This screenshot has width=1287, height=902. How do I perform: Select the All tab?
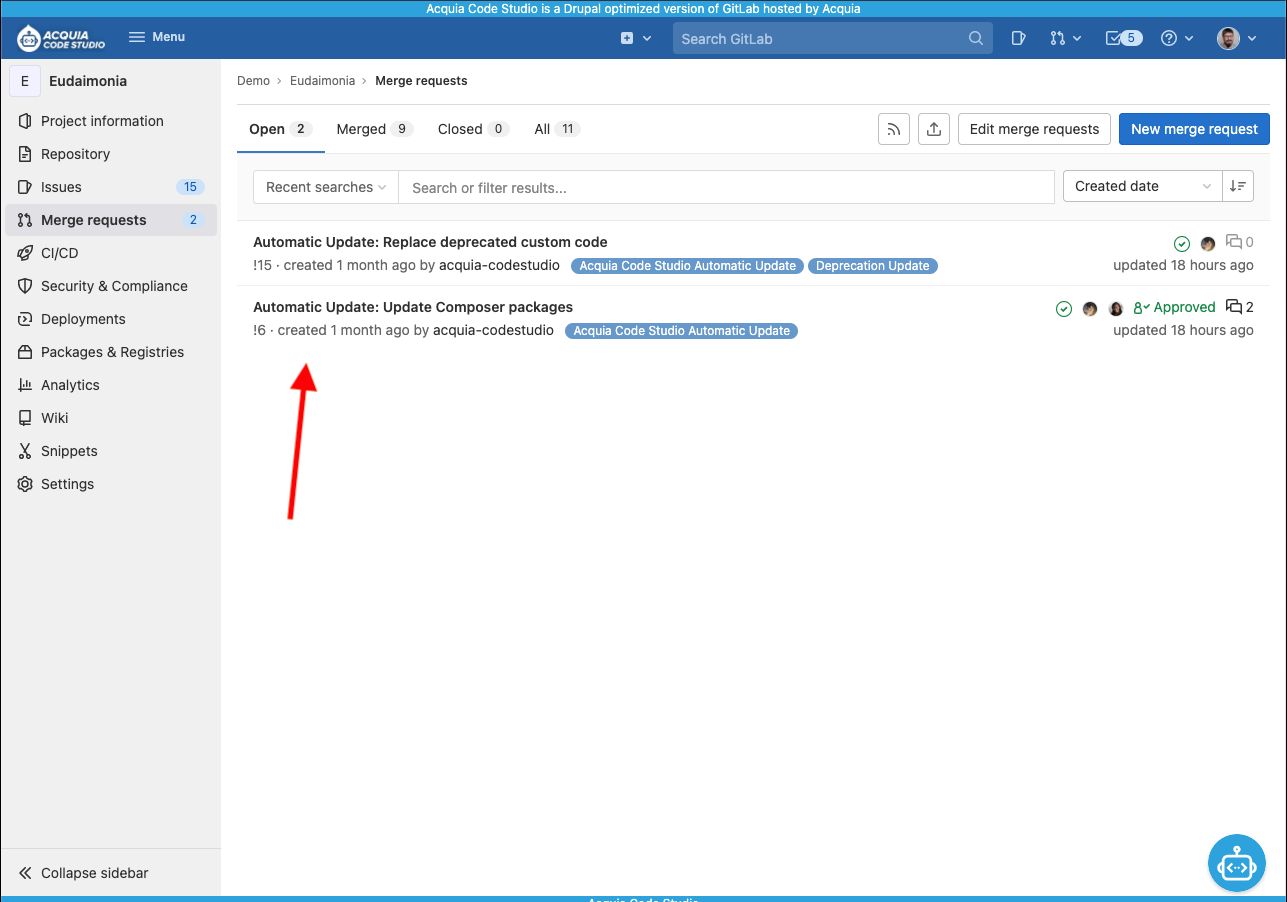tap(557, 129)
